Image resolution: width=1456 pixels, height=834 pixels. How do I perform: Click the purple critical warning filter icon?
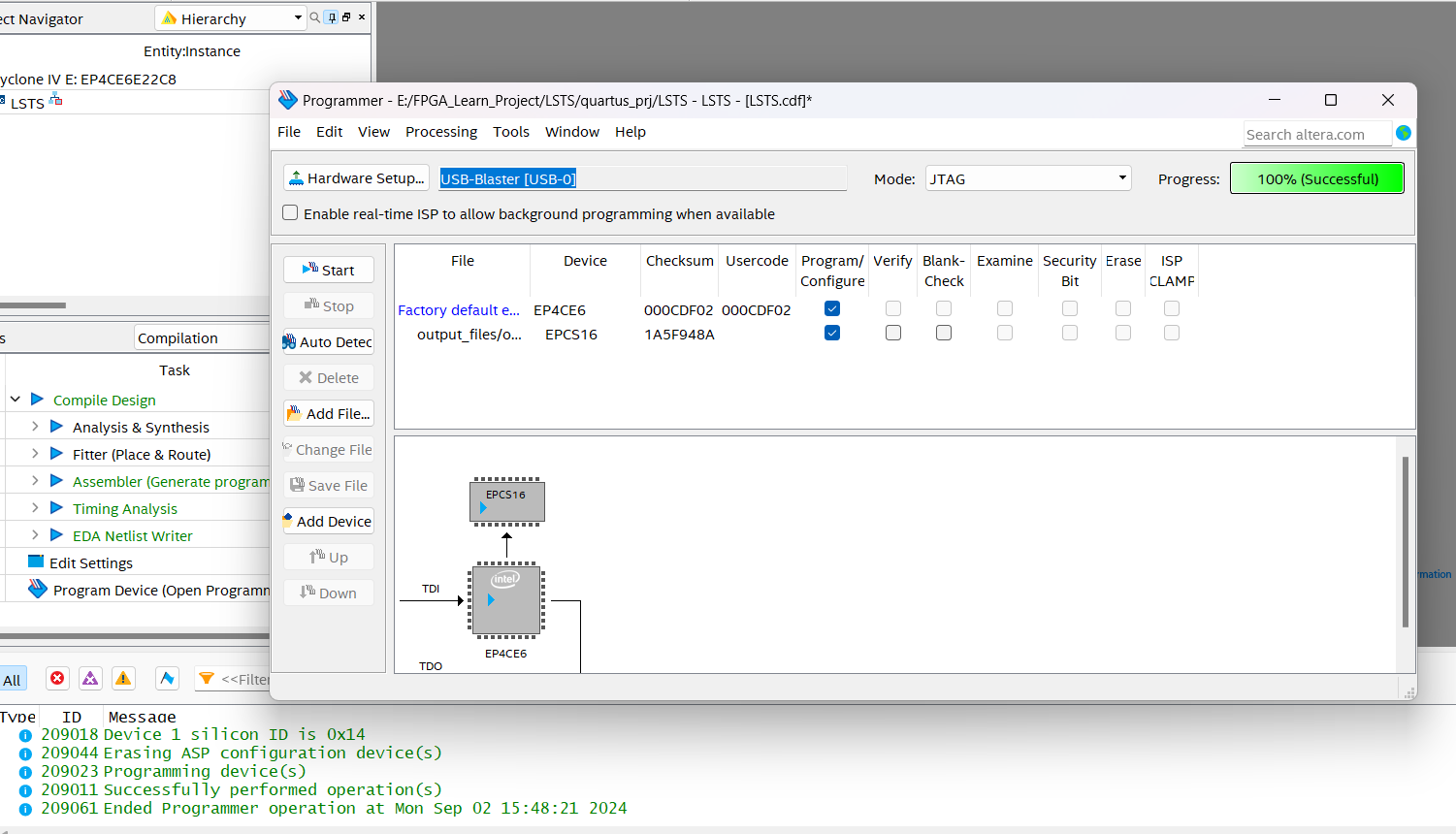pos(90,678)
